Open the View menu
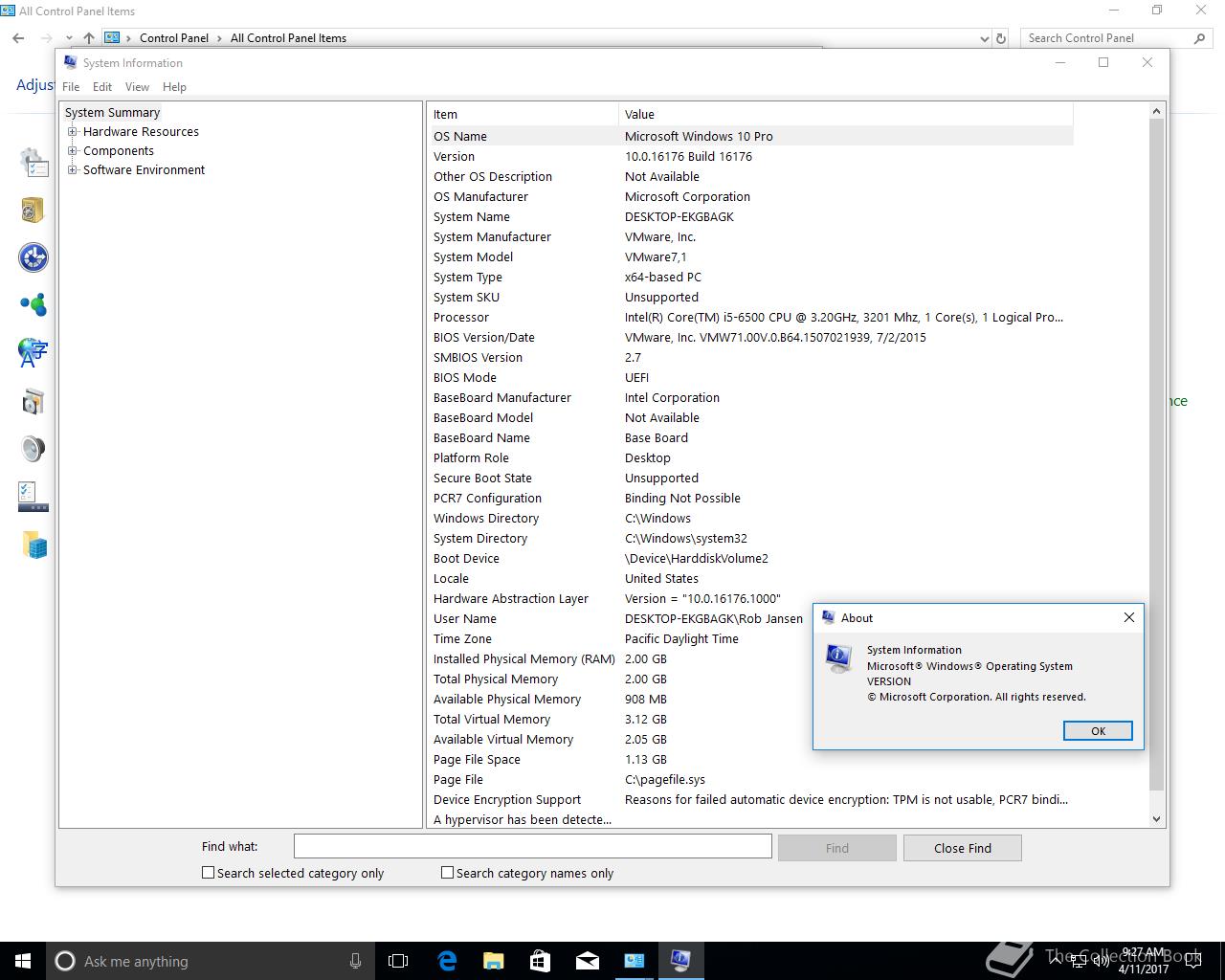The height and width of the screenshot is (980, 1225). 137,87
